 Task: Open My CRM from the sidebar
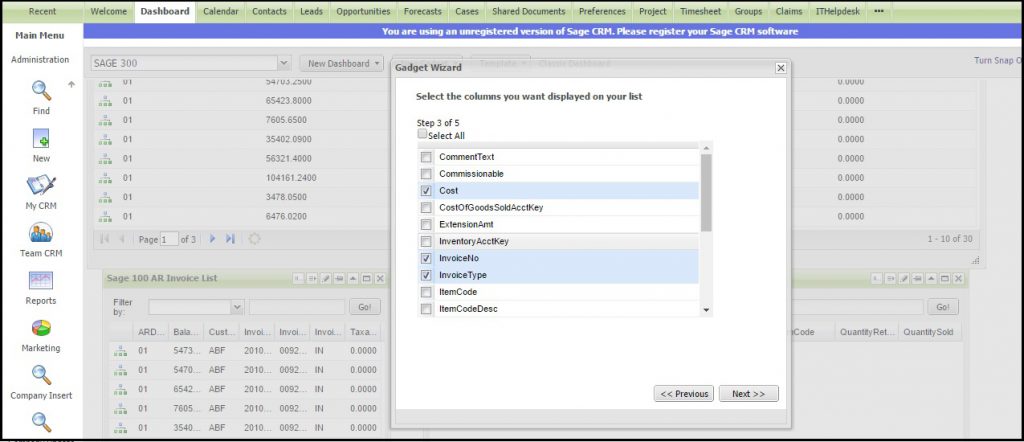pos(41,185)
